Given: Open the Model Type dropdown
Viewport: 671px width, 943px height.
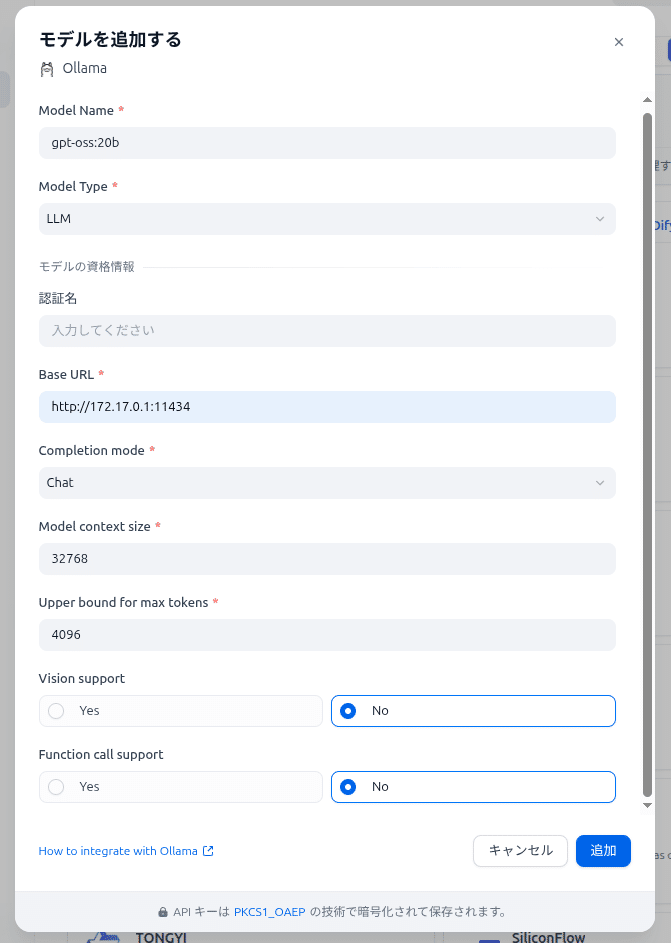Looking at the screenshot, I should pyautogui.click(x=326, y=219).
